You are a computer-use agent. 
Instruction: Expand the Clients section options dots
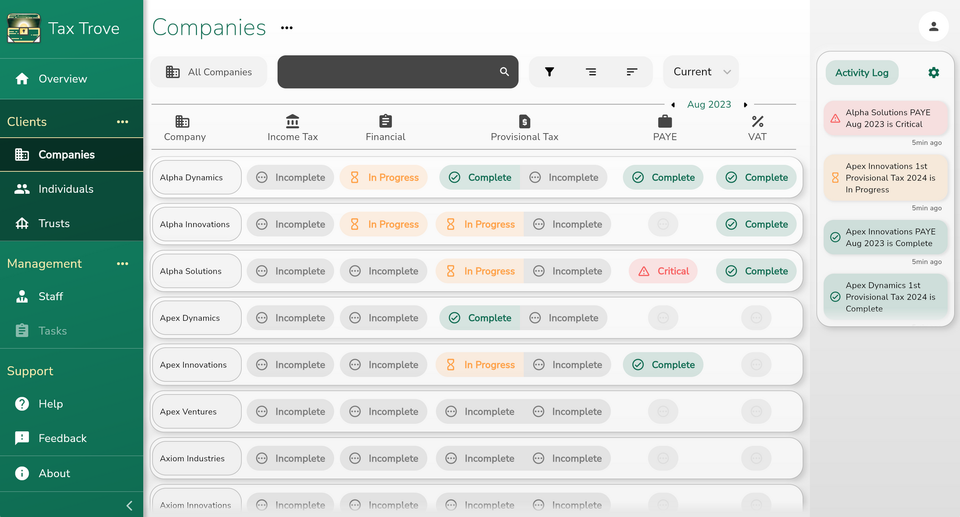[x=122, y=121]
